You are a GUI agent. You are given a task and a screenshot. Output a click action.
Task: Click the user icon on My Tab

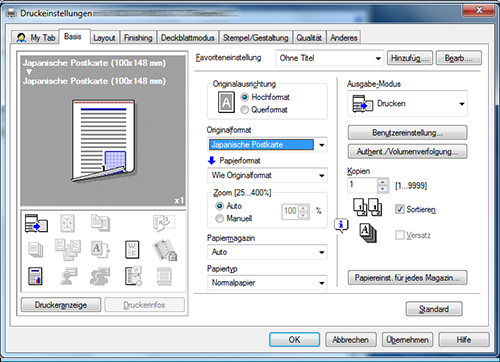[21, 38]
